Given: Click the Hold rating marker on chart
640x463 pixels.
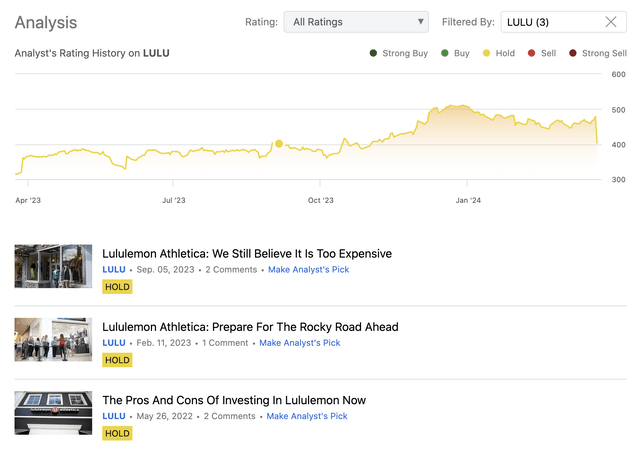Looking at the screenshot, I should (x=279, y=143).
